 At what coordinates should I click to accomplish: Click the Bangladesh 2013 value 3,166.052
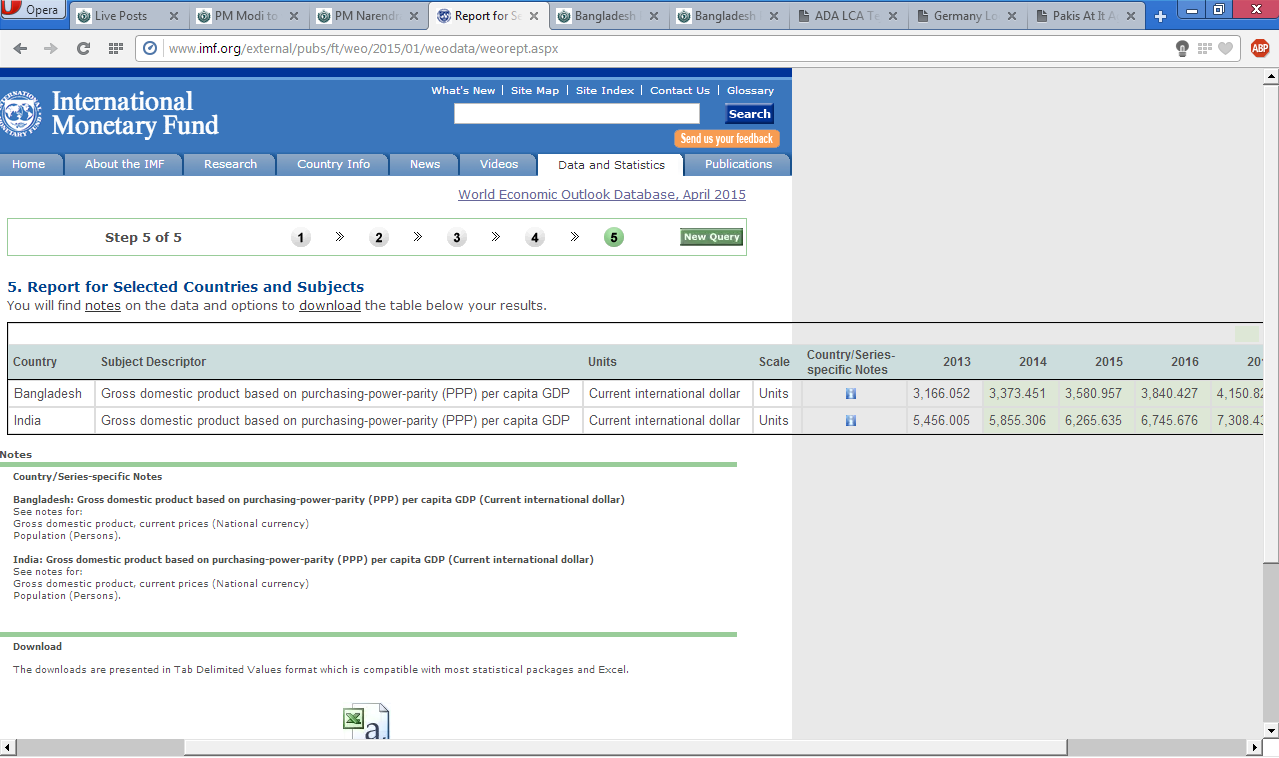941,394
